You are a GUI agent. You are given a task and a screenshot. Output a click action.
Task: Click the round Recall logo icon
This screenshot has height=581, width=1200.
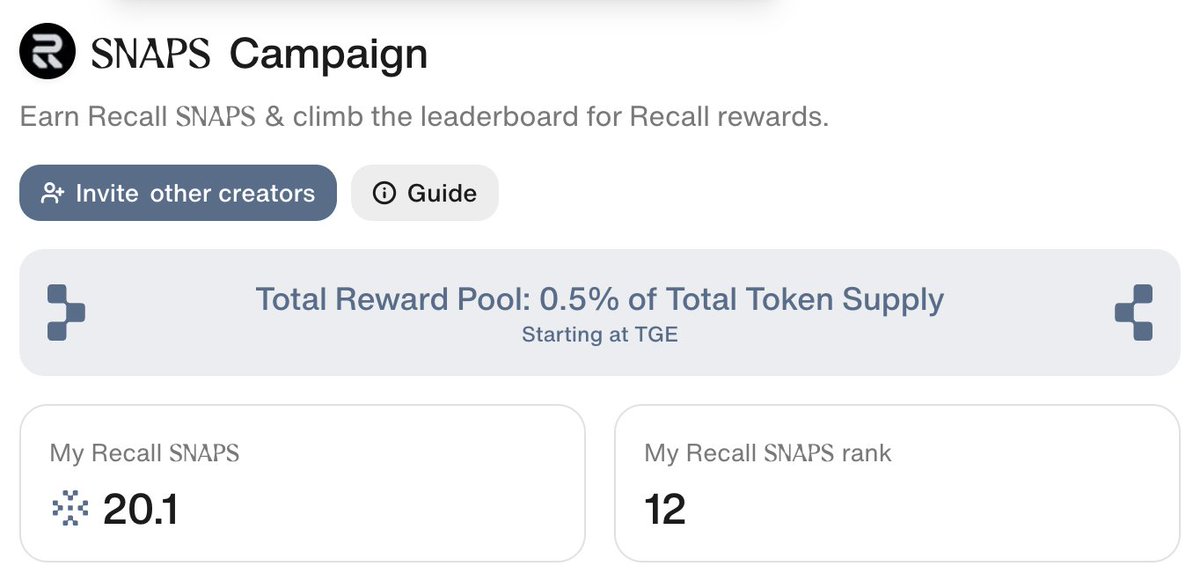pos(47,52)
